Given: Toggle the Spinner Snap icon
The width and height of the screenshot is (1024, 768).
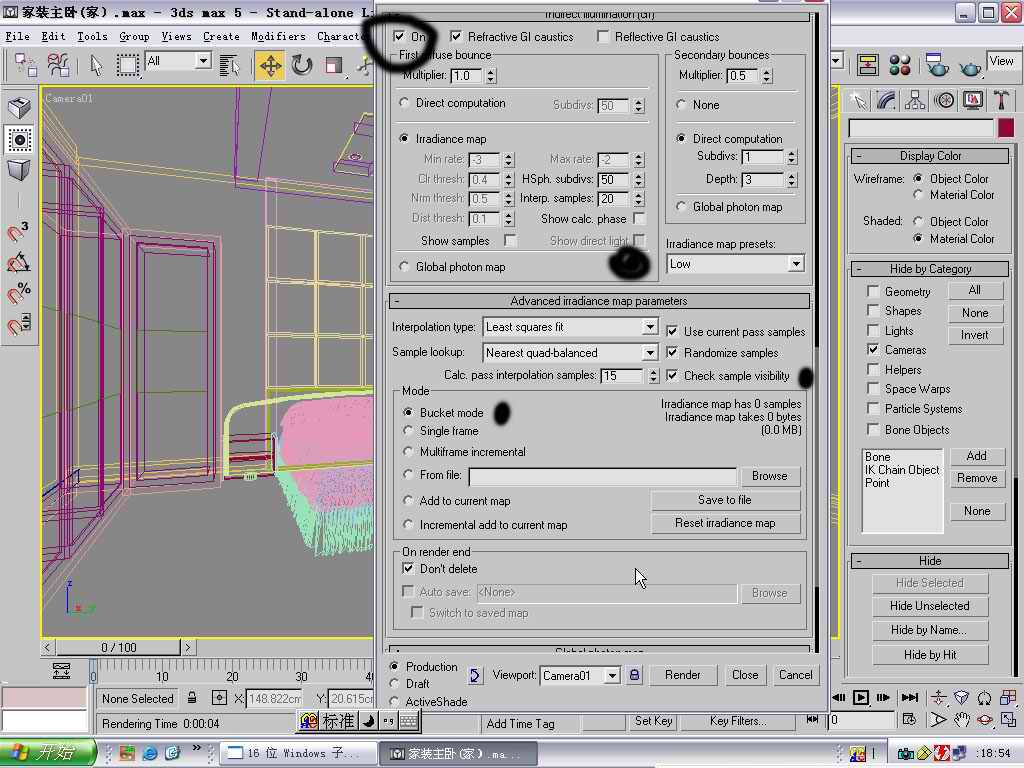Looking at the screenshot, I should (18, 323).
